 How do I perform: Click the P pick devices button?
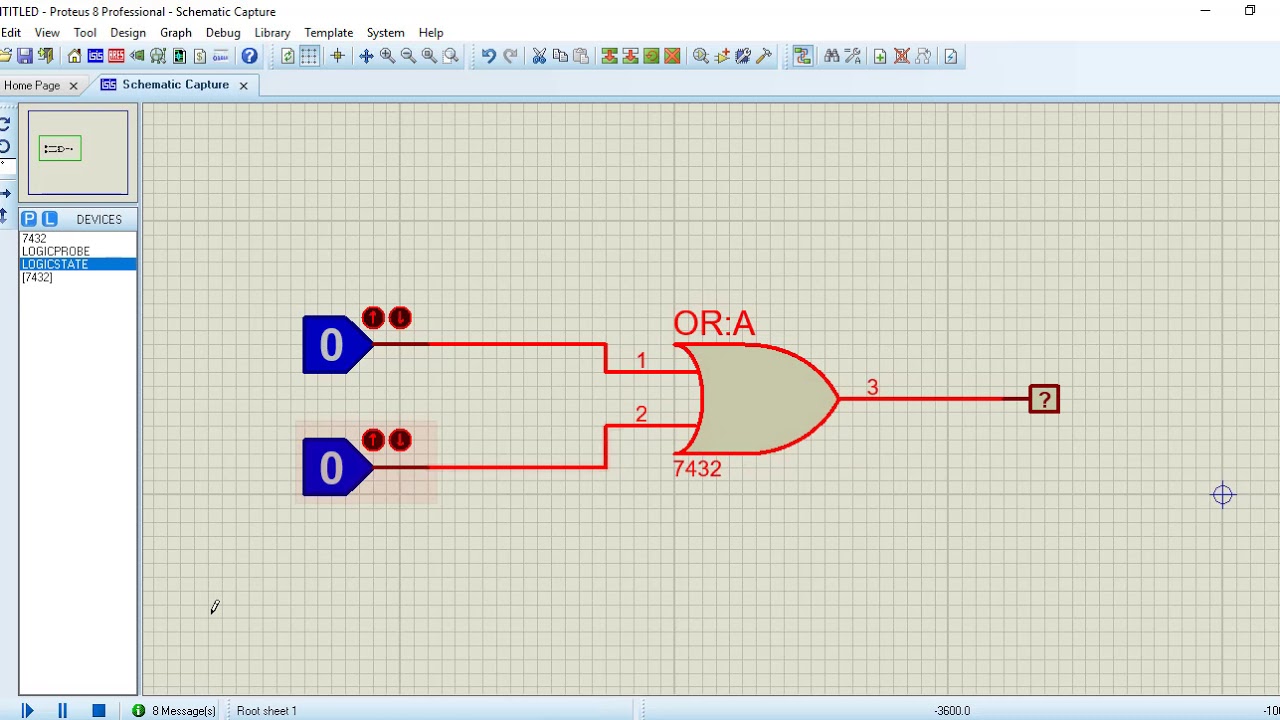pyautogui.click(x=29, y=219)
